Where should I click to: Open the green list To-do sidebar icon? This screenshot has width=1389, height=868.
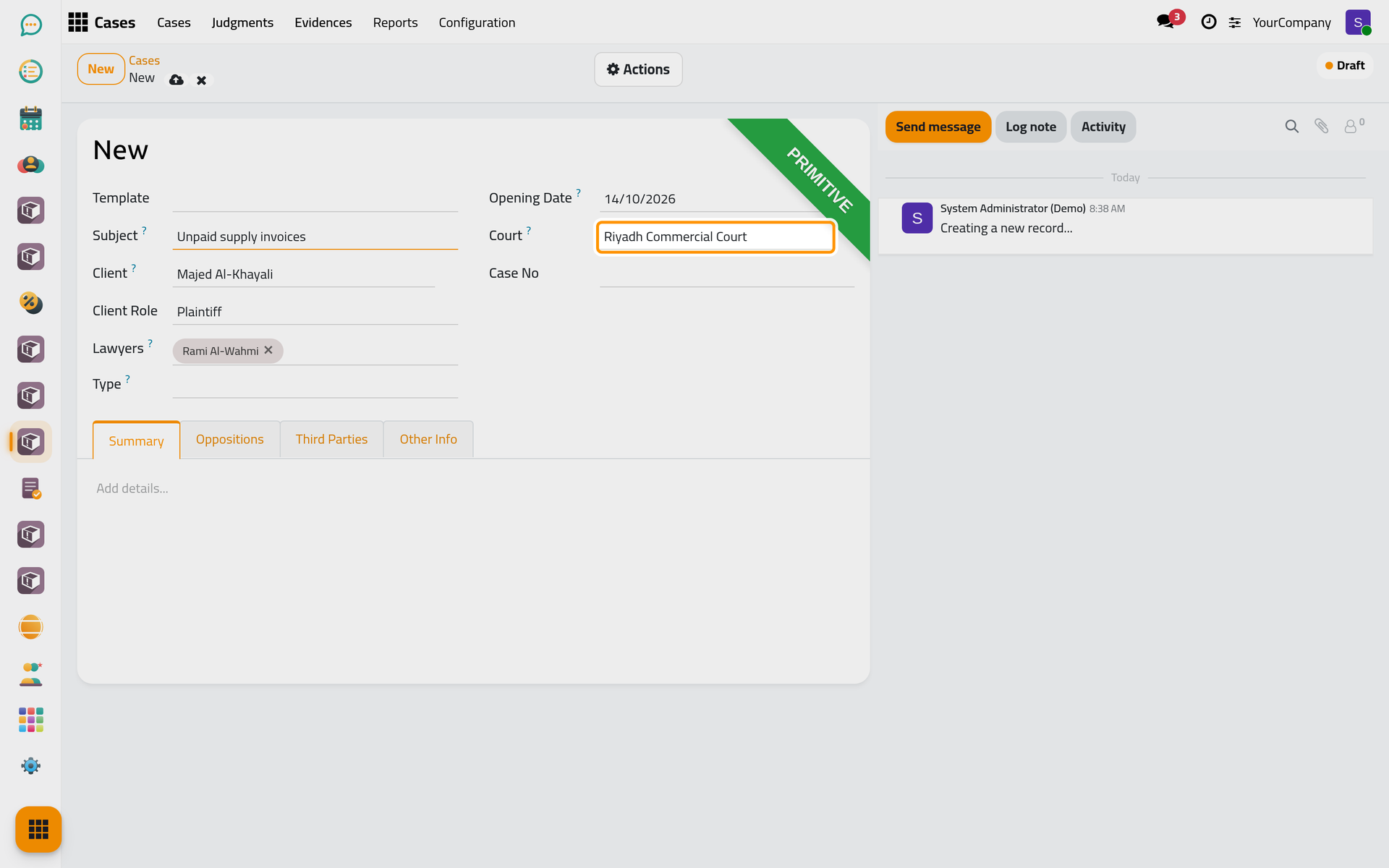(x=30, y=72)
